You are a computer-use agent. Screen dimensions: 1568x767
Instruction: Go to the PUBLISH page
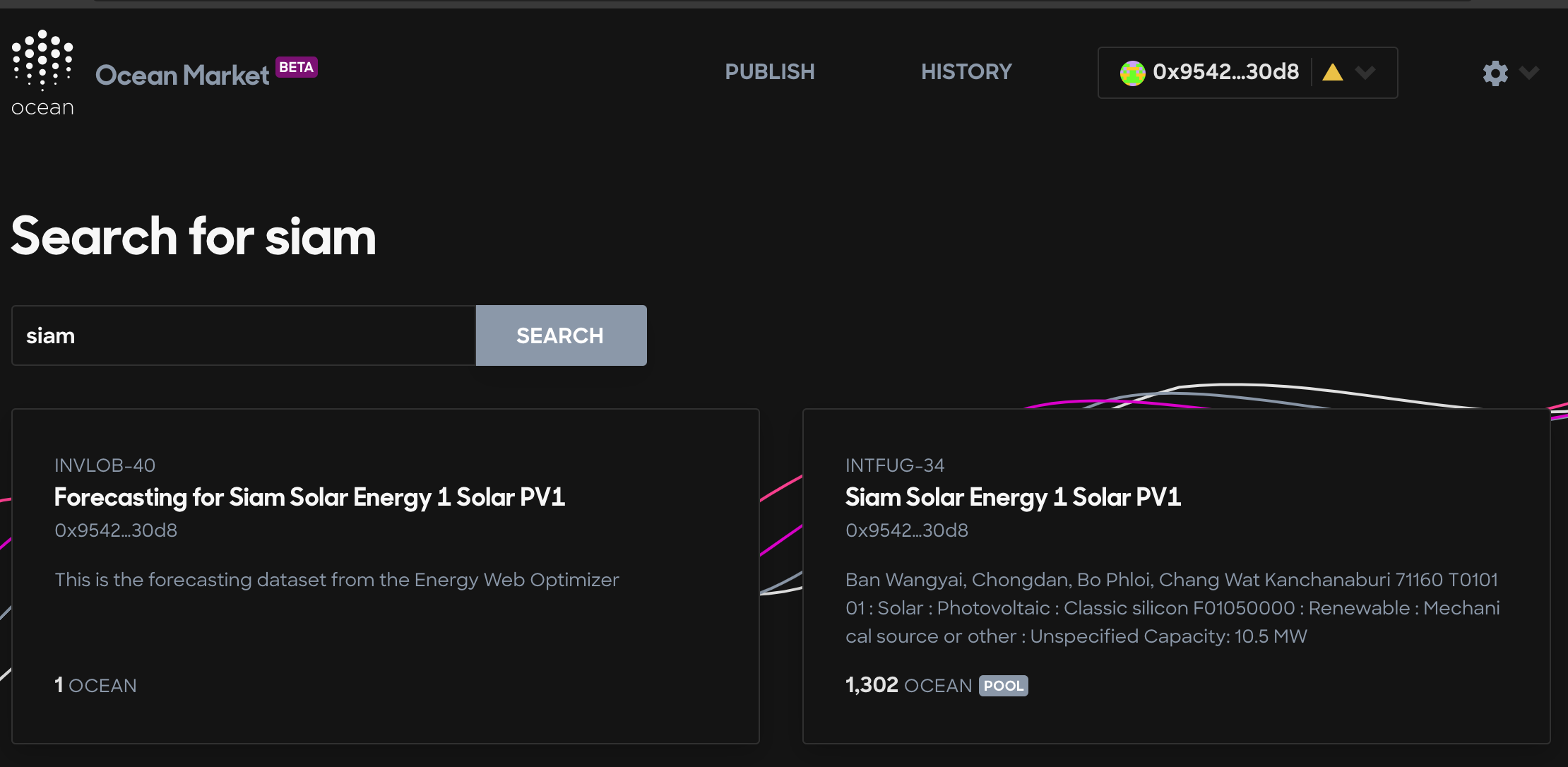click(769, 72)
